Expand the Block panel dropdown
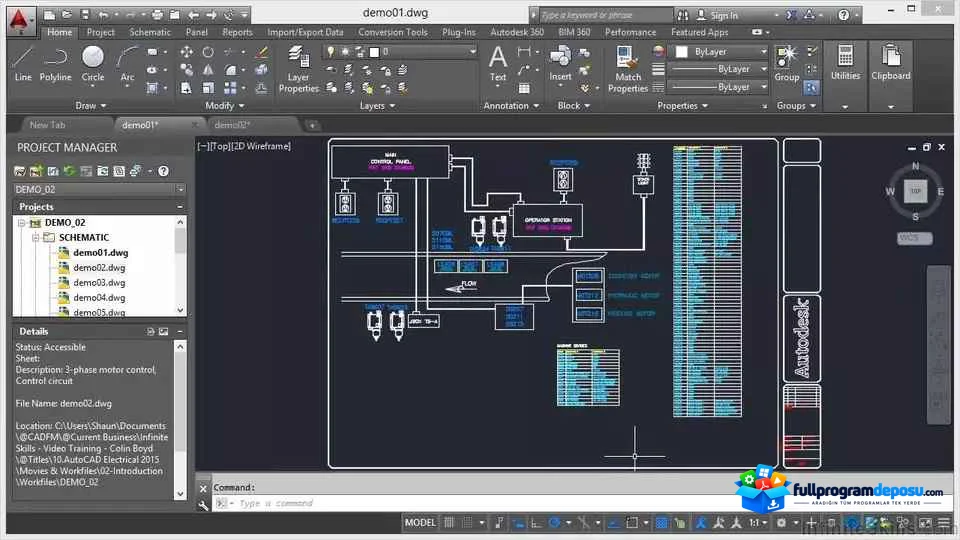This screenshot has width=960, height=540. coord(574,106)
